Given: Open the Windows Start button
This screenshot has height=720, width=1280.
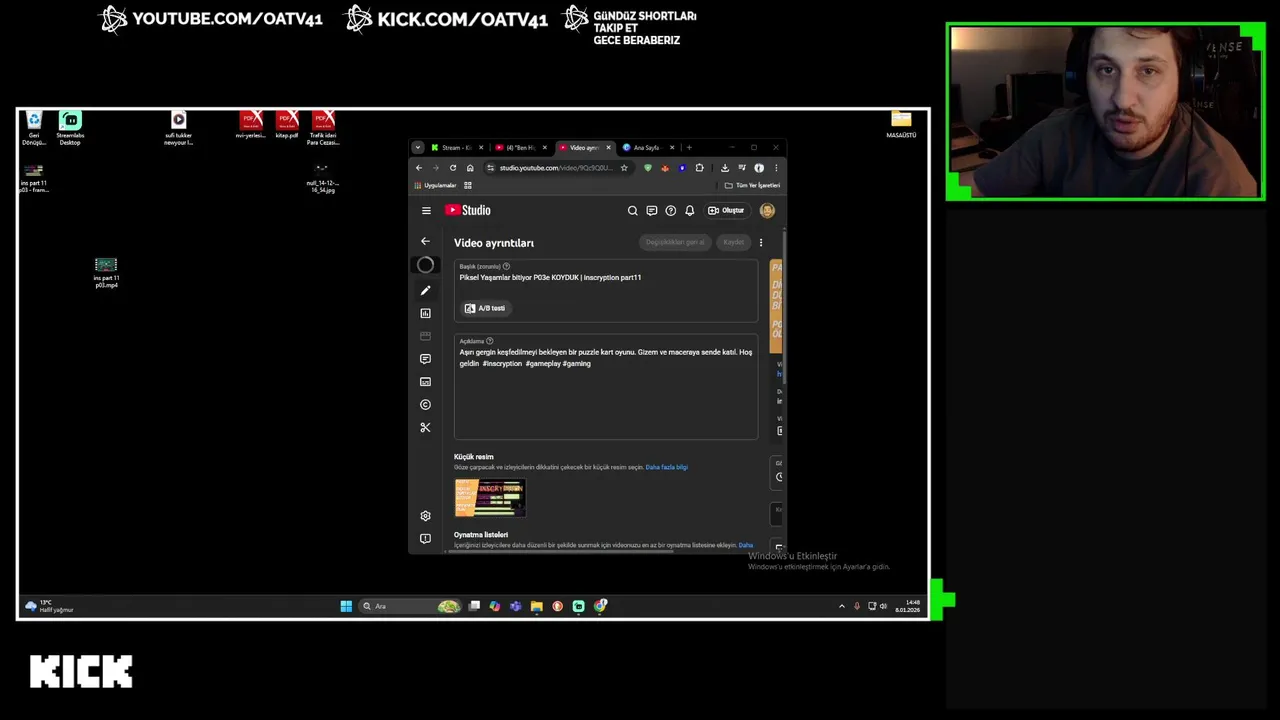Looking at the screenshot, I should tap(346, 606).
